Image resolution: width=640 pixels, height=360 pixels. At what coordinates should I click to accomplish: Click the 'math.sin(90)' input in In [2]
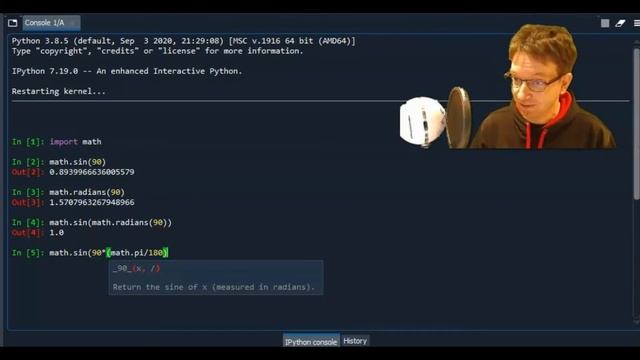78,162
